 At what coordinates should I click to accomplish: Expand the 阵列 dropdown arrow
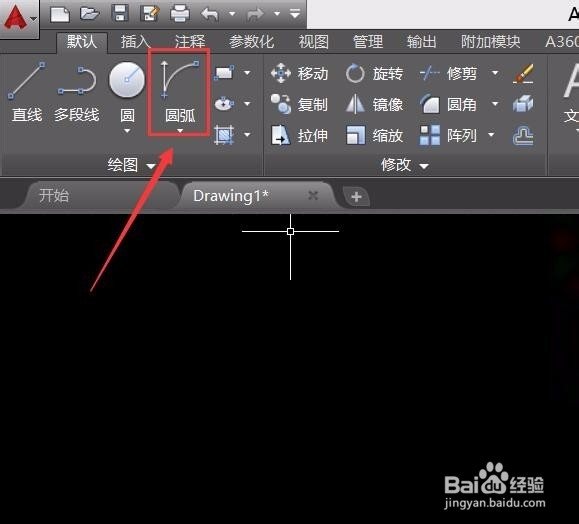(491, 135)
